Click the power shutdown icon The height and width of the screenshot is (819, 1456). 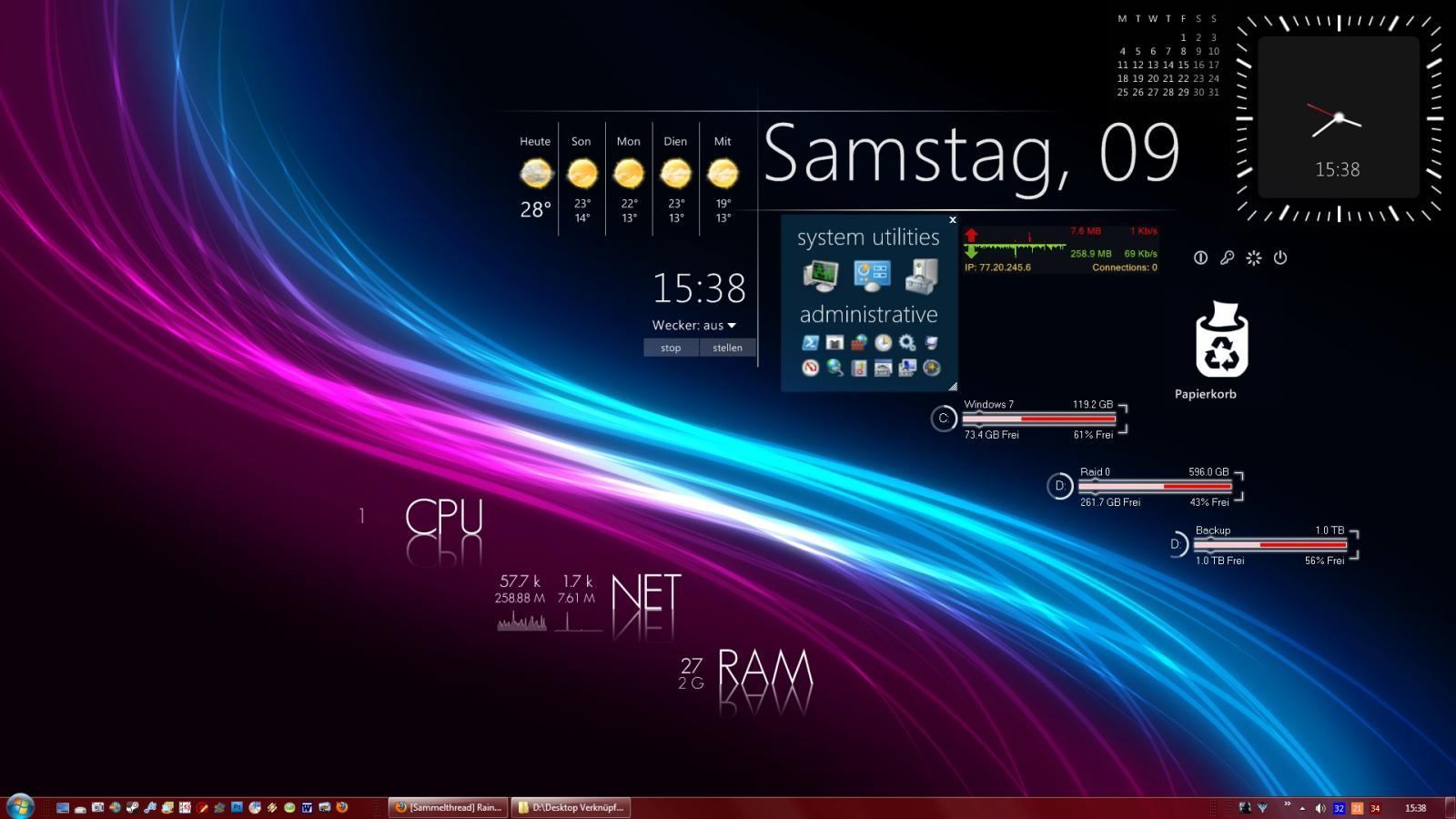coord(1280,258)
